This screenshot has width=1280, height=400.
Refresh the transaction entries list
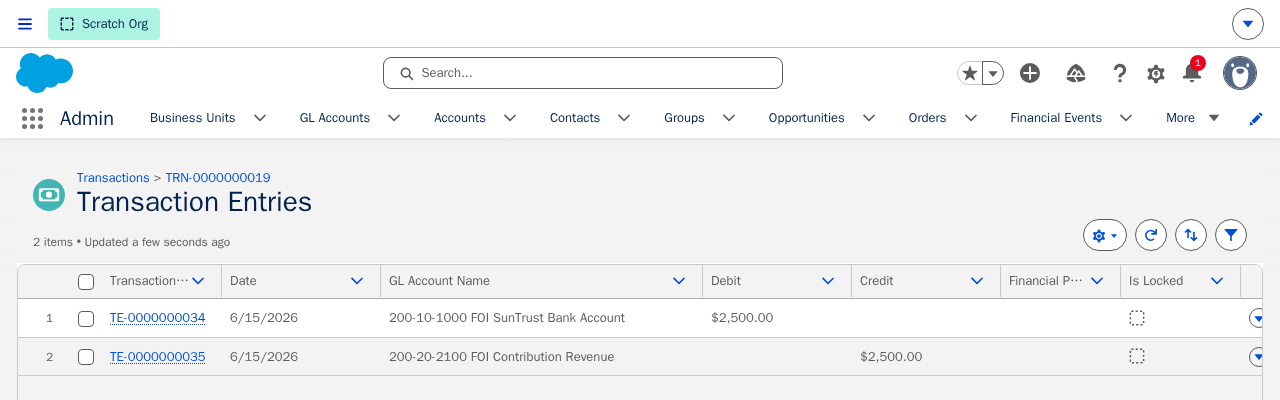tap(1151, 235)
